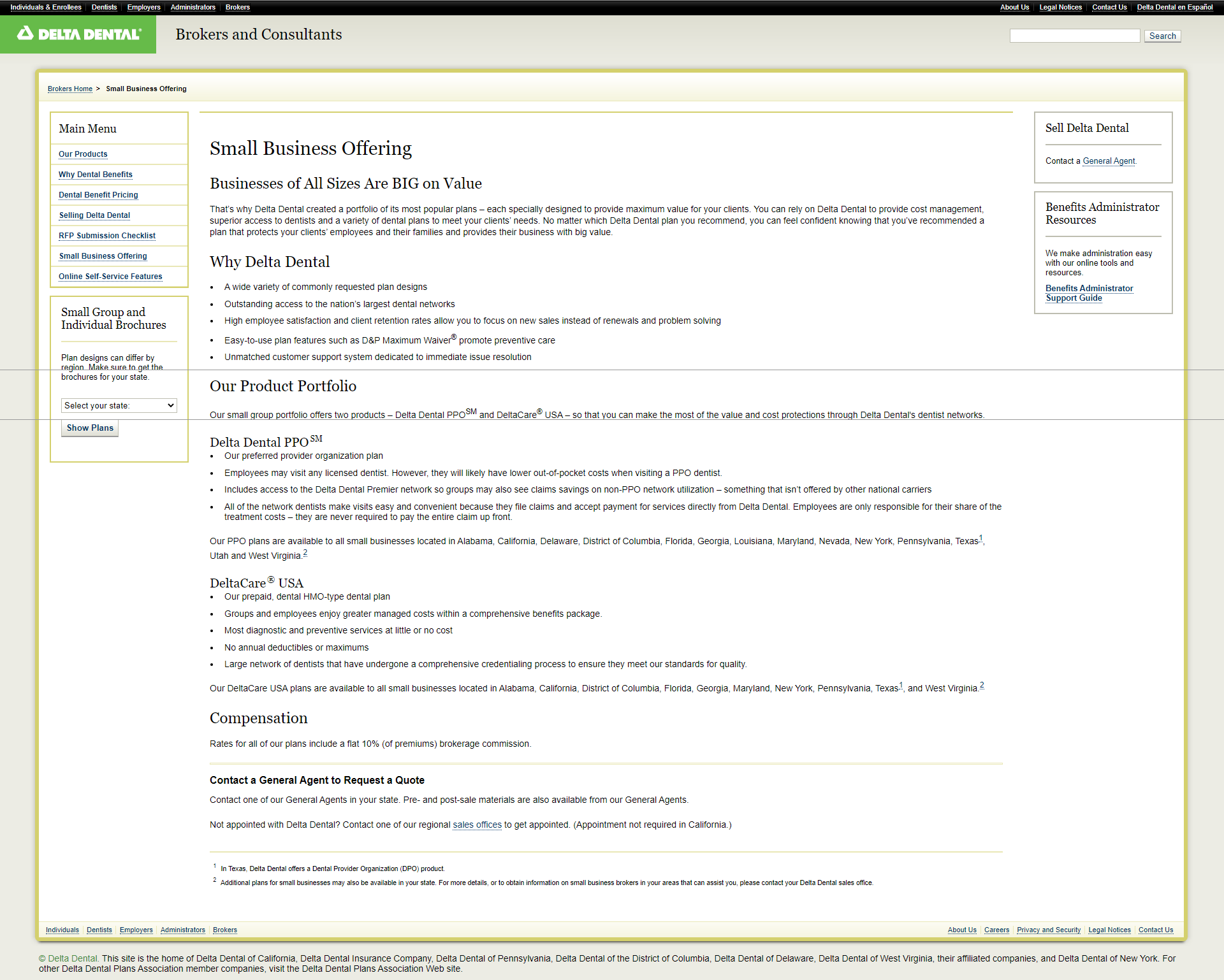Click the Sell Delta Dental sidebar heading
Screen dimensions: 1224x980
point(1087,128)
